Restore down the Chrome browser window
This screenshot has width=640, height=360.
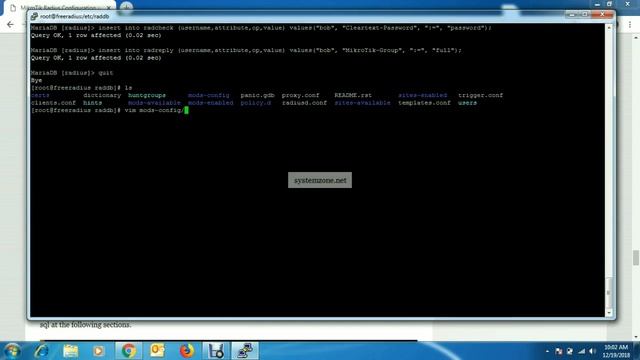pyautogui.click(x=609, y=4)
